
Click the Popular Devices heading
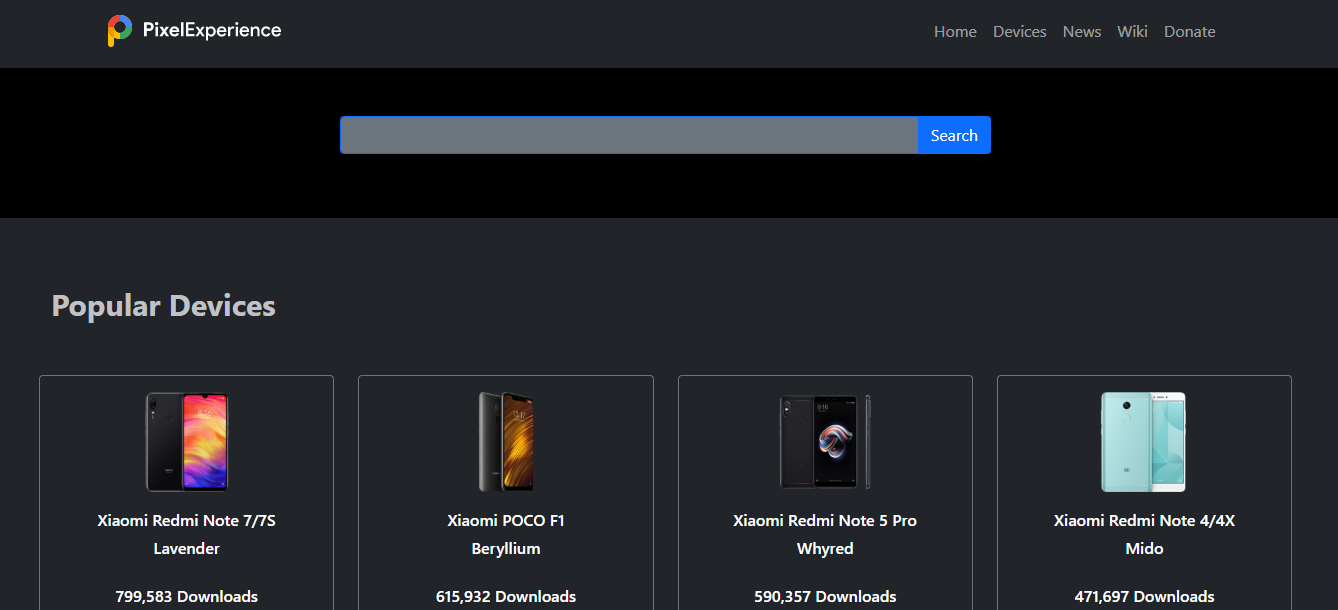tap(163, 306)
